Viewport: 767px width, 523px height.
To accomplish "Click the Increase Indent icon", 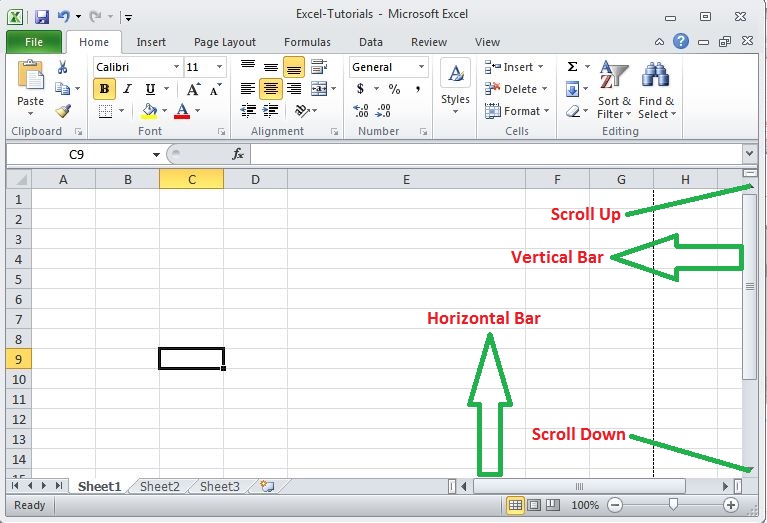I will click(x=271, y=111).
